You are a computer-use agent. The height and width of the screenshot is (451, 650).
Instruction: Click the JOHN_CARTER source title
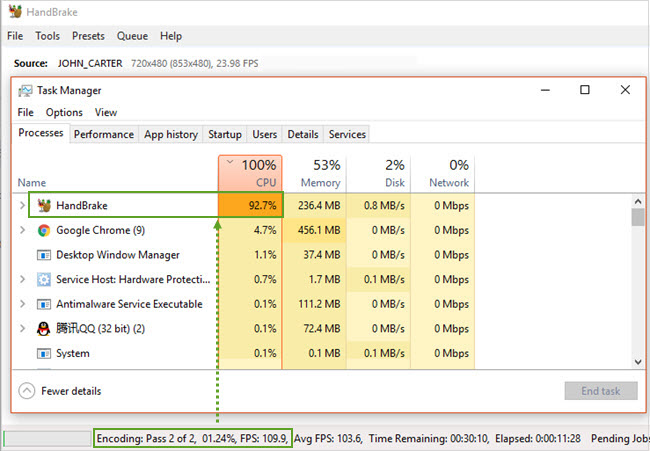click(90, 63)
